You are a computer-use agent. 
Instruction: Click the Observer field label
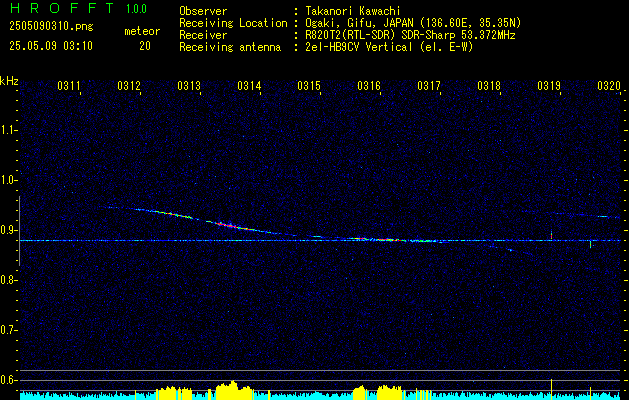tap(203, 11)
